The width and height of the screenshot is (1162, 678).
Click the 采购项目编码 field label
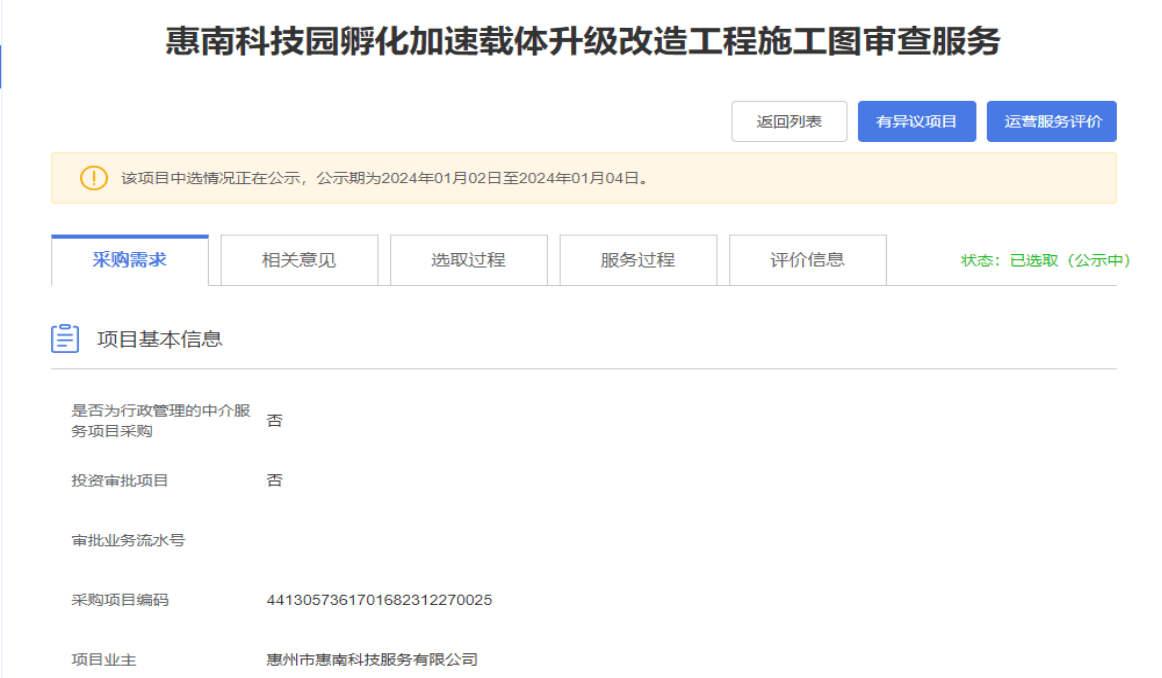pyautogui.click(x=120, y=600)
